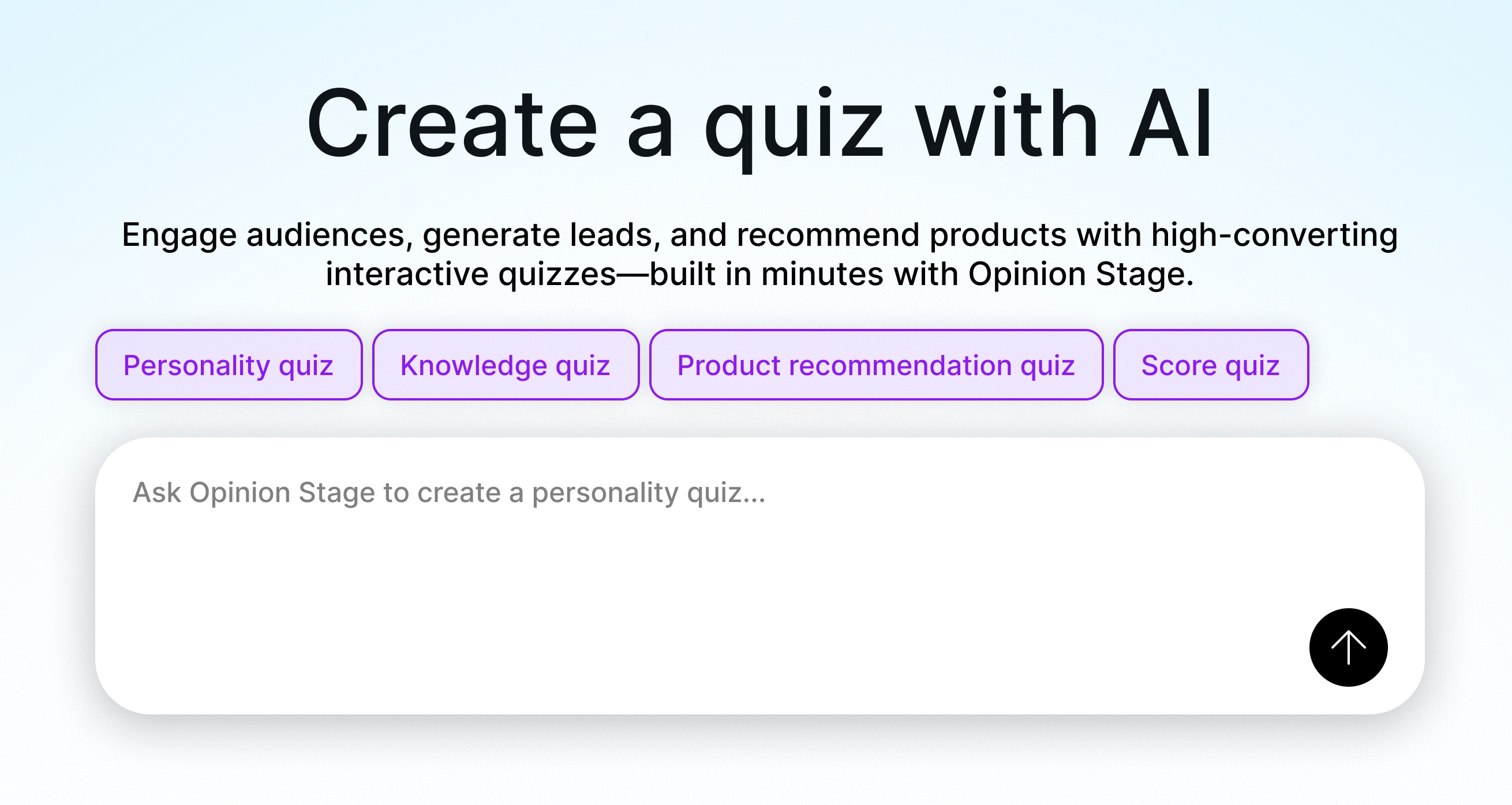
Task: Select the purple Personality quiz pill
Action: 228,364
